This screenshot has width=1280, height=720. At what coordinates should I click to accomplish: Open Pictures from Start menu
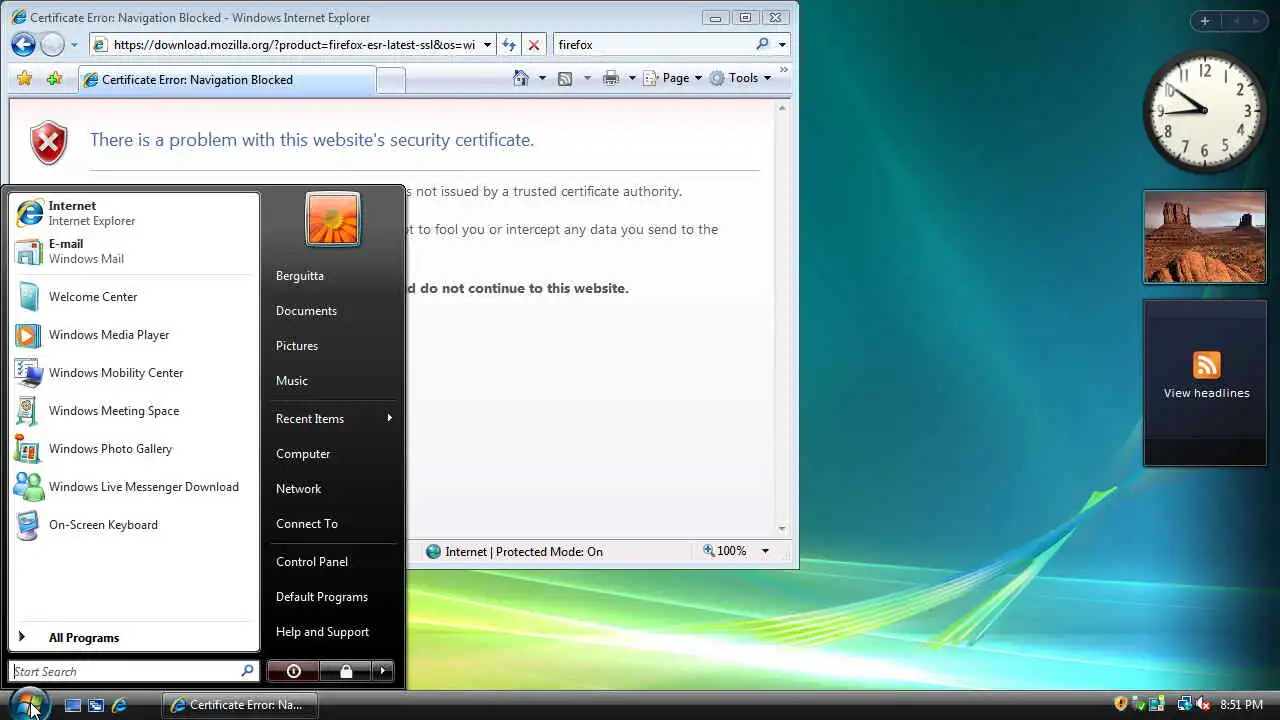tap(297, 345)
